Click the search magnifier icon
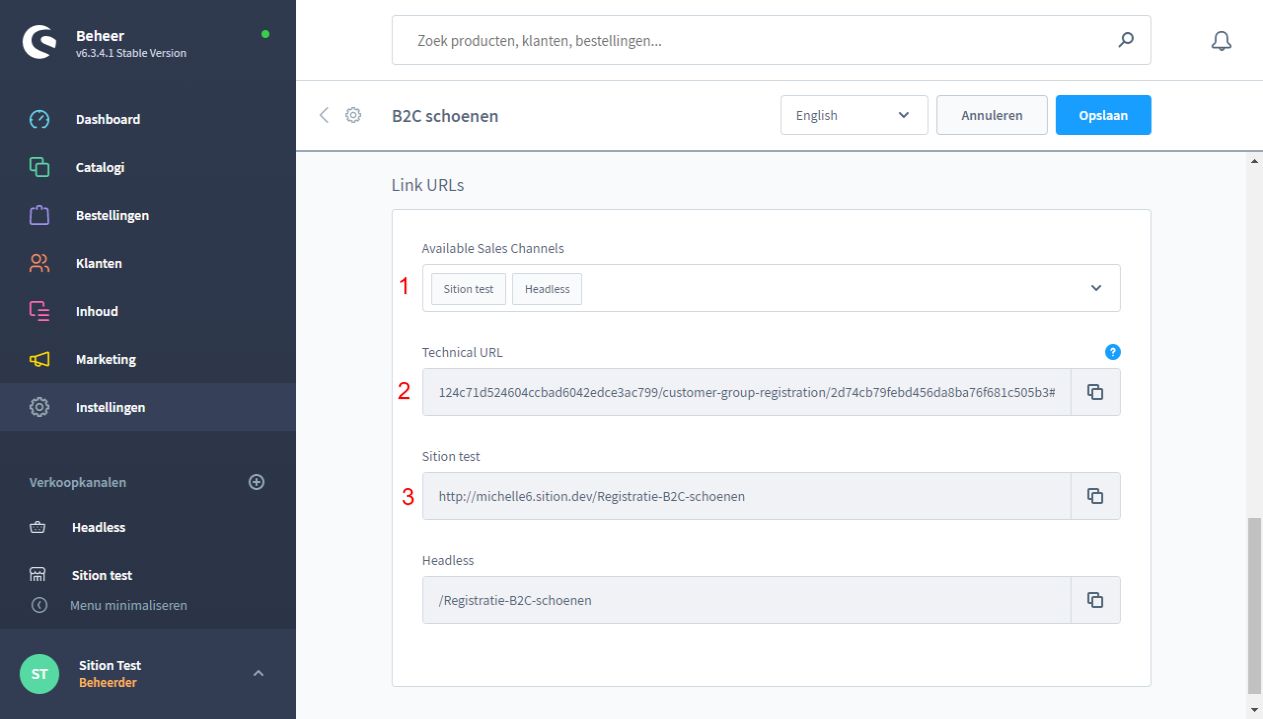This screenshot has height=719, width=1263. [1126, 41]
